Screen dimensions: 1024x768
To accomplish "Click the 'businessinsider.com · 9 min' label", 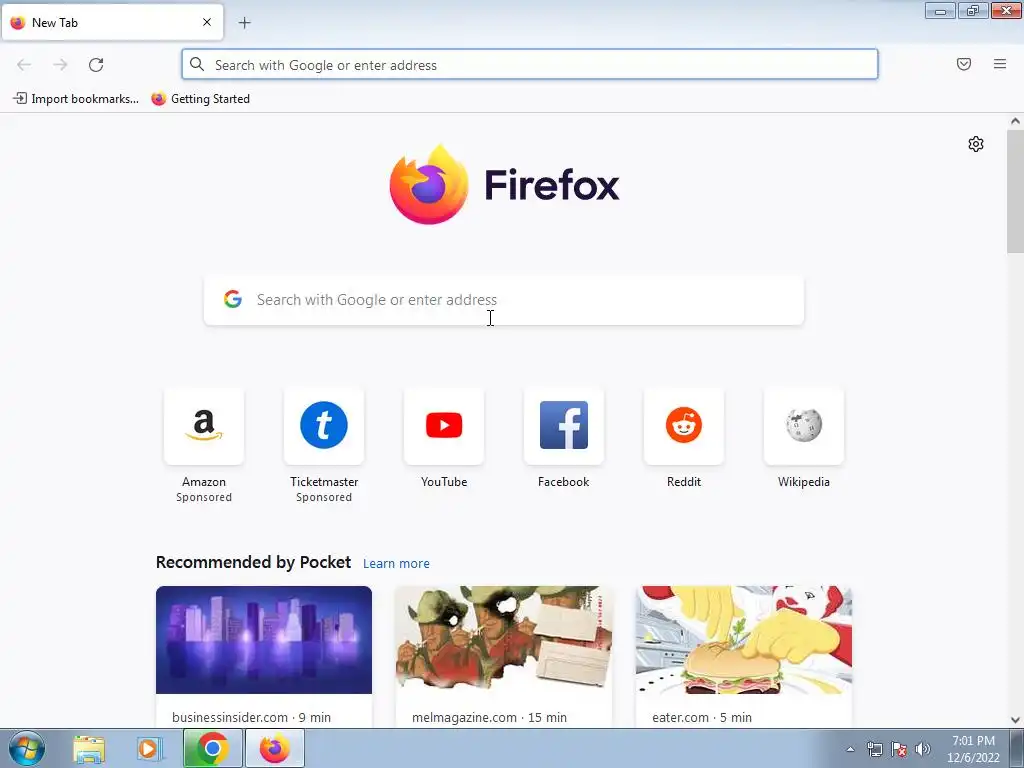I will pos(251,718).
